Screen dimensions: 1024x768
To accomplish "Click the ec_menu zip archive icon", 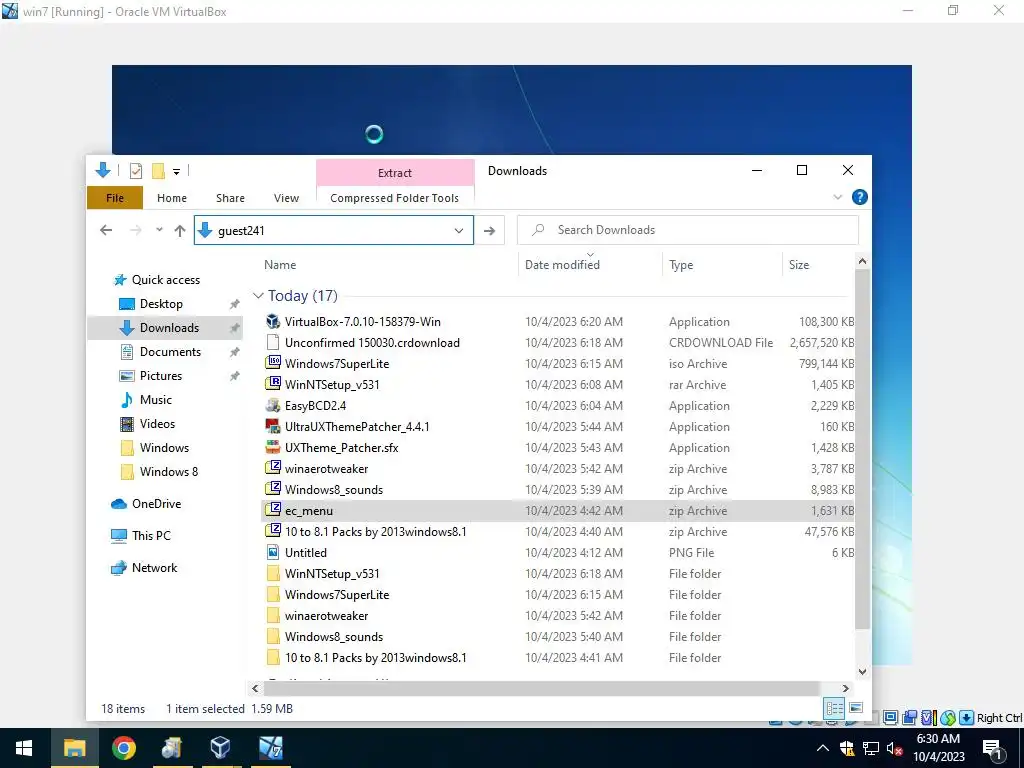I will coord(273,510).
